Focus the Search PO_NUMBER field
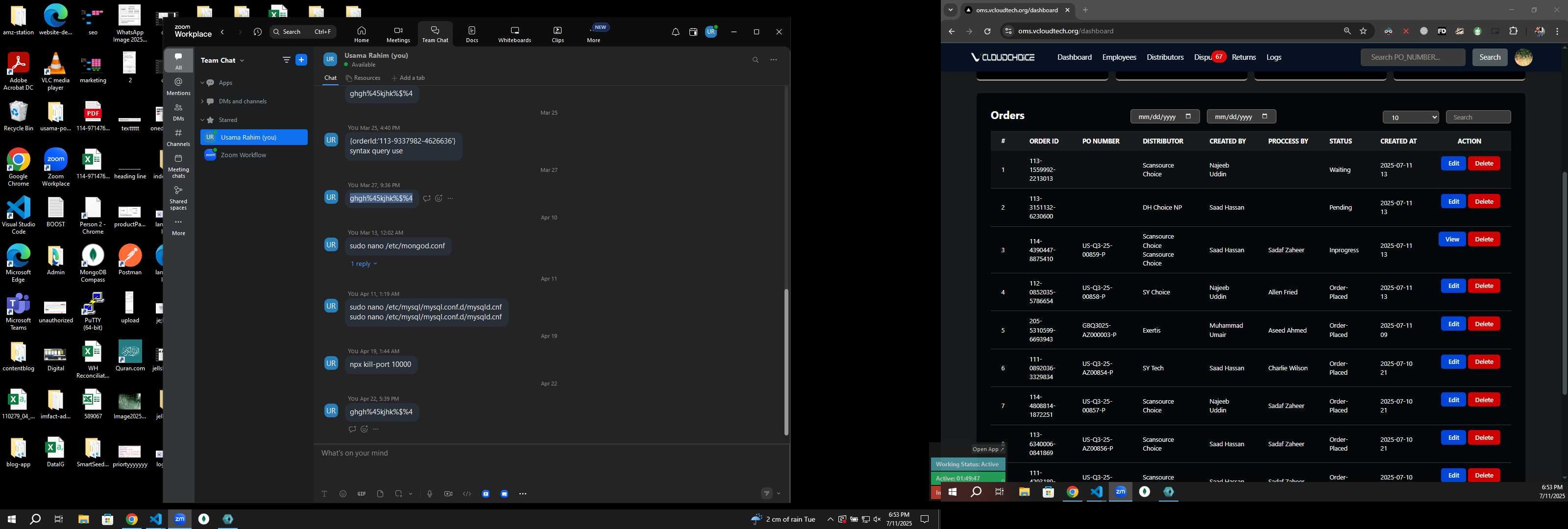Image resolution: width=1568 pixels, height=529 pixels. [1412, 57]
